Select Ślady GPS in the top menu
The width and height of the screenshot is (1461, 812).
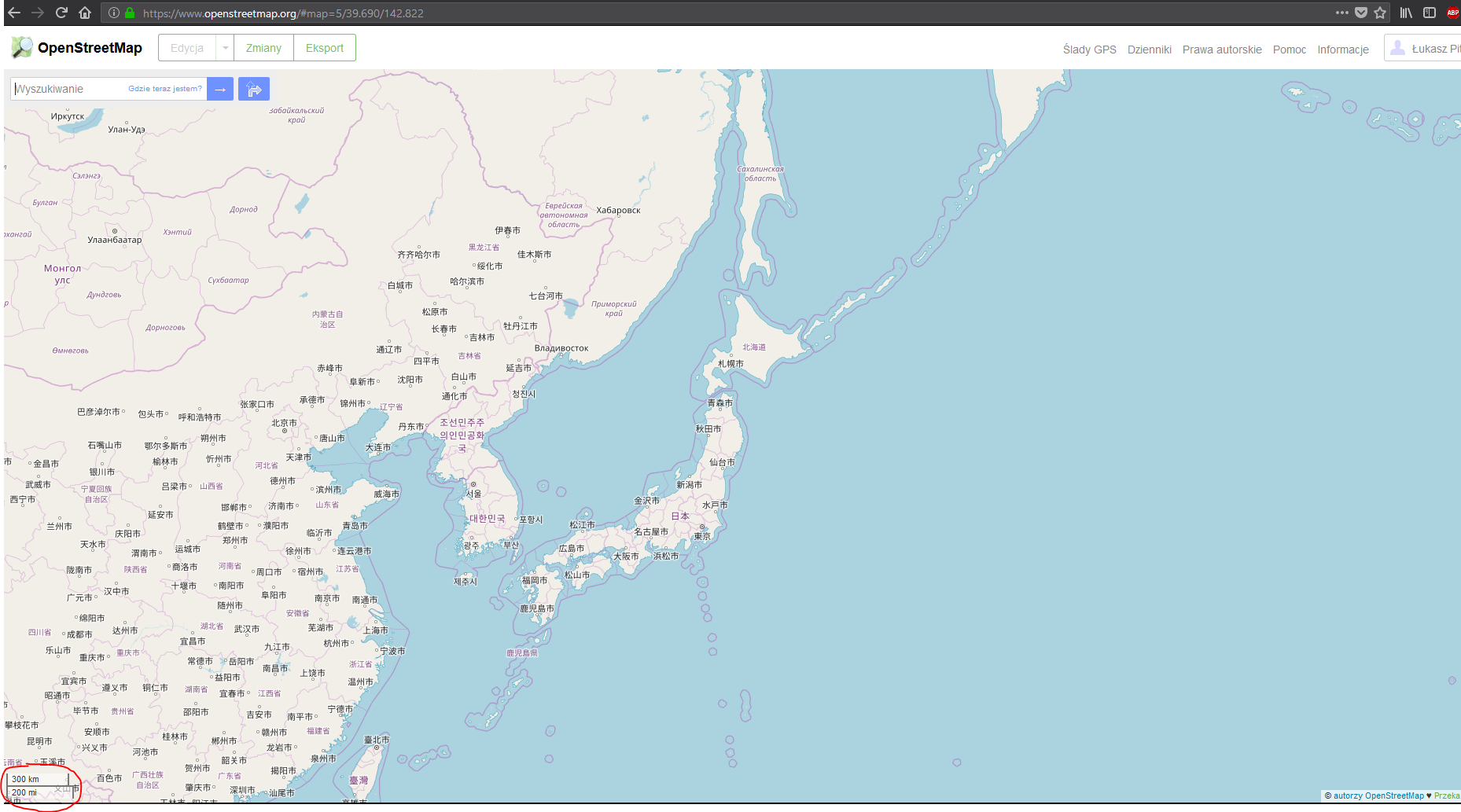point(1089,49)
